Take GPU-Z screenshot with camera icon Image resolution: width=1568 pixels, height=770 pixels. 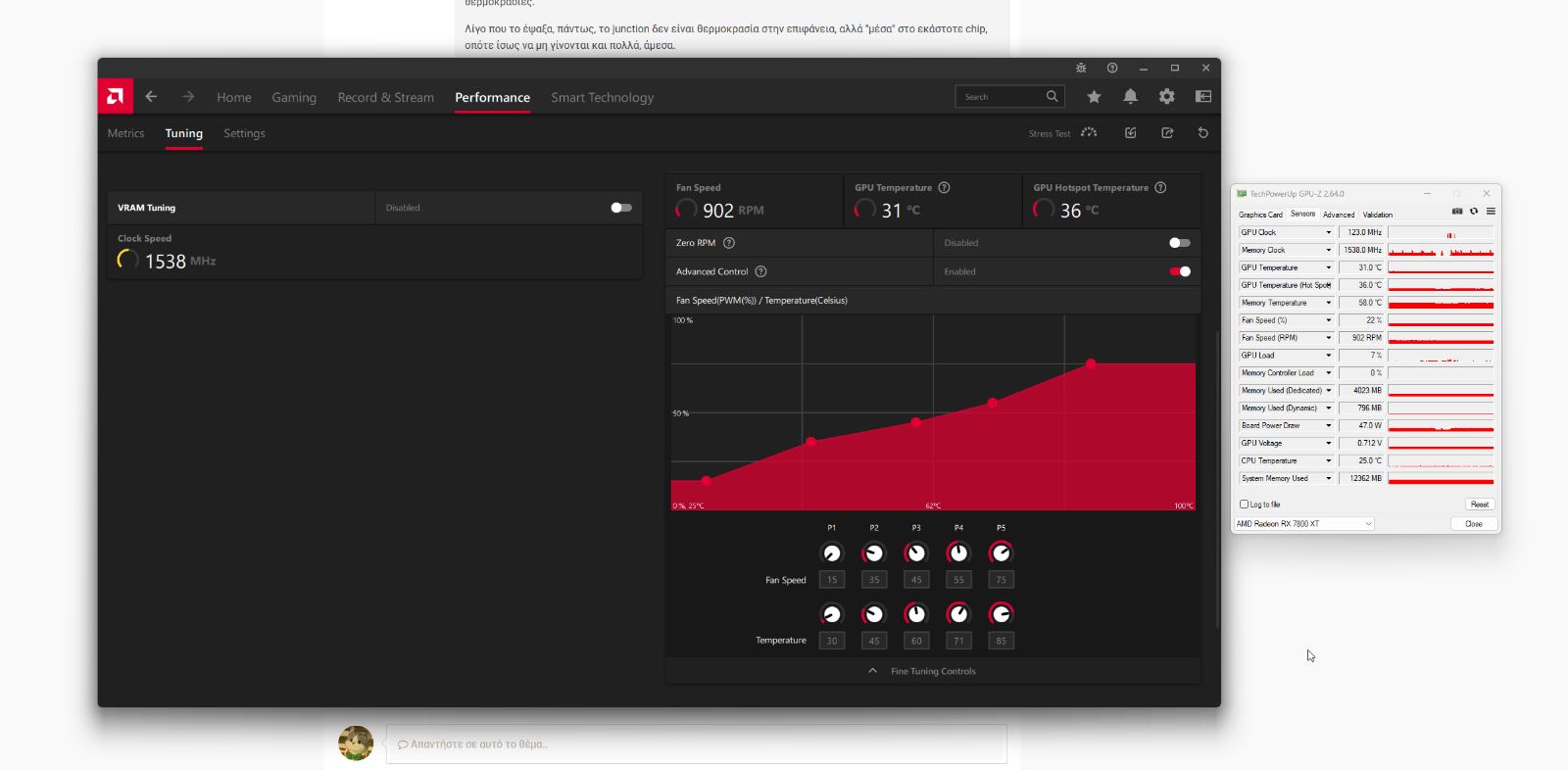click(1457, 212)
